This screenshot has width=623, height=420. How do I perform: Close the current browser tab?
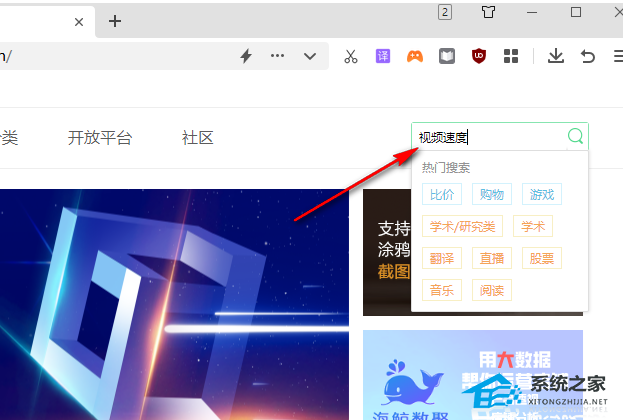[x=79, y=22]
